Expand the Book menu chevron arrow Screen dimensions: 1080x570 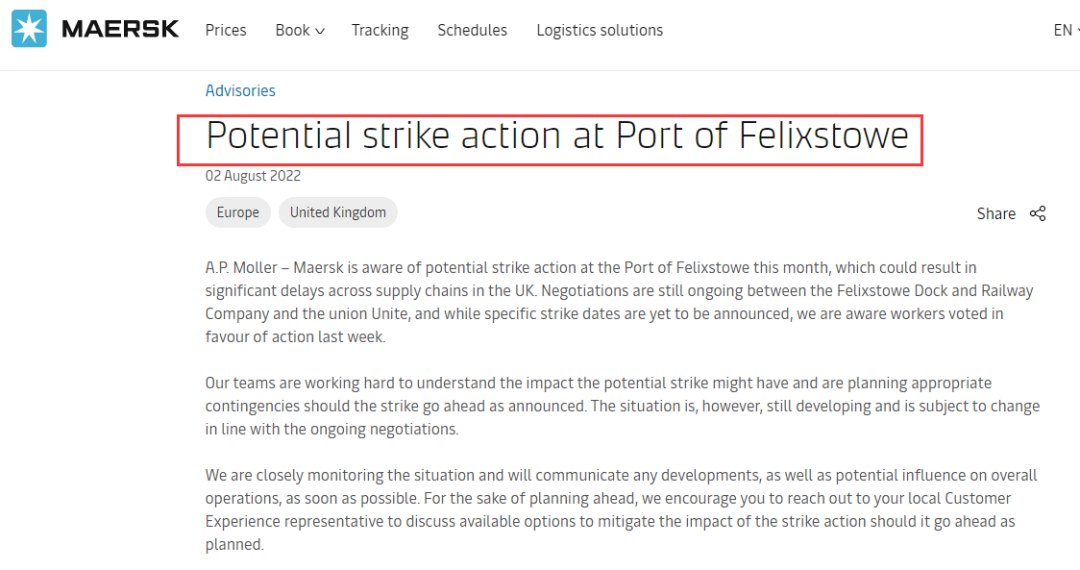pyautogui.click(x=320, y=31)
